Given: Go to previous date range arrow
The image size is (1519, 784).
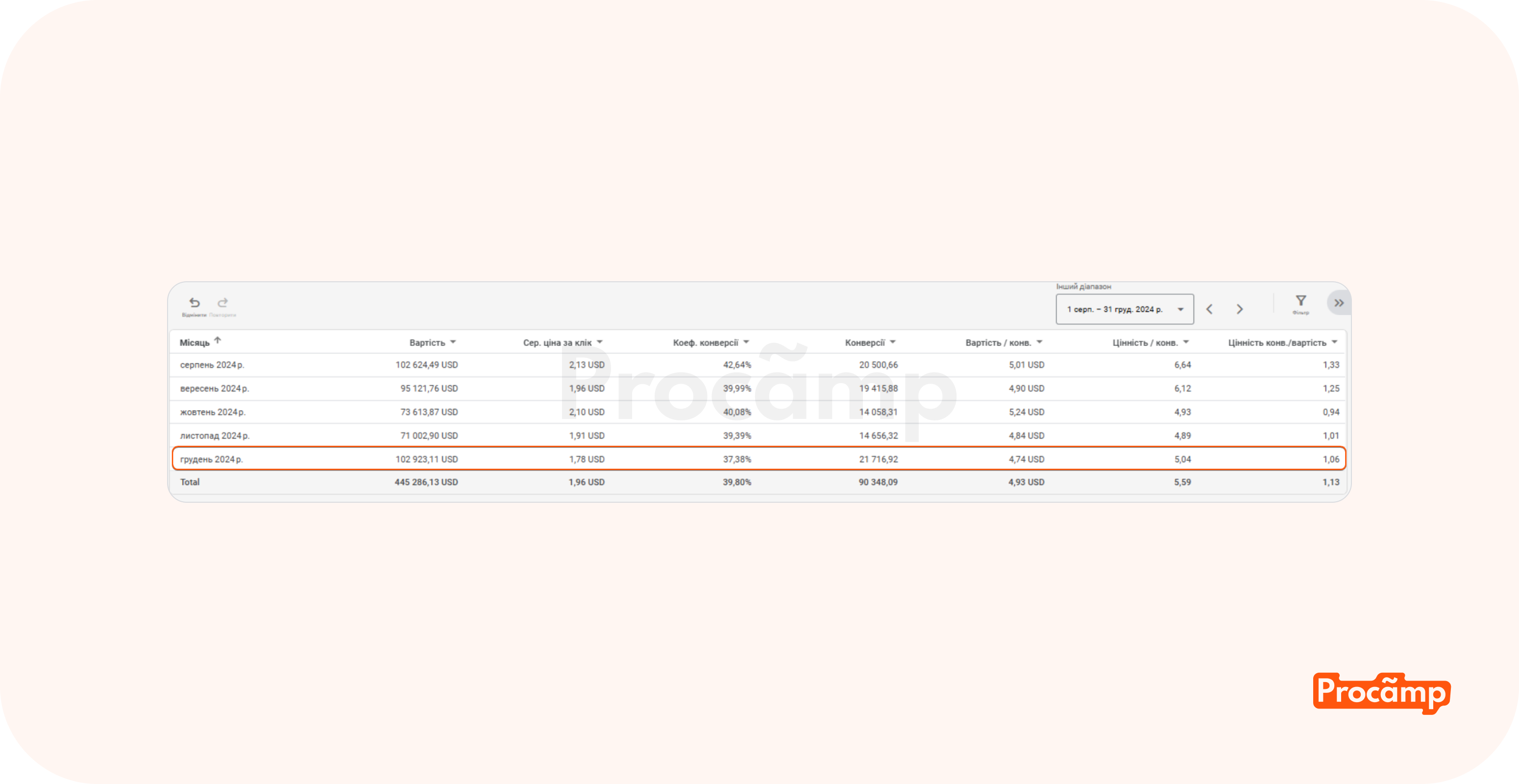Looking at the screenshot, I should (x=1209, y=309).
